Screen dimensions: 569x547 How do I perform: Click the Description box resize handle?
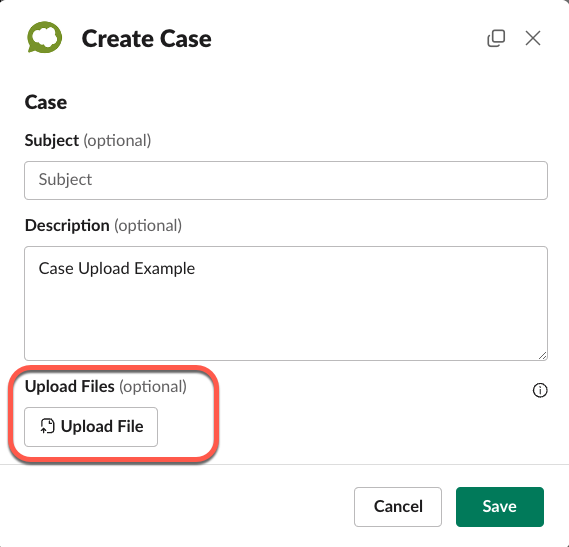[543, 356]
